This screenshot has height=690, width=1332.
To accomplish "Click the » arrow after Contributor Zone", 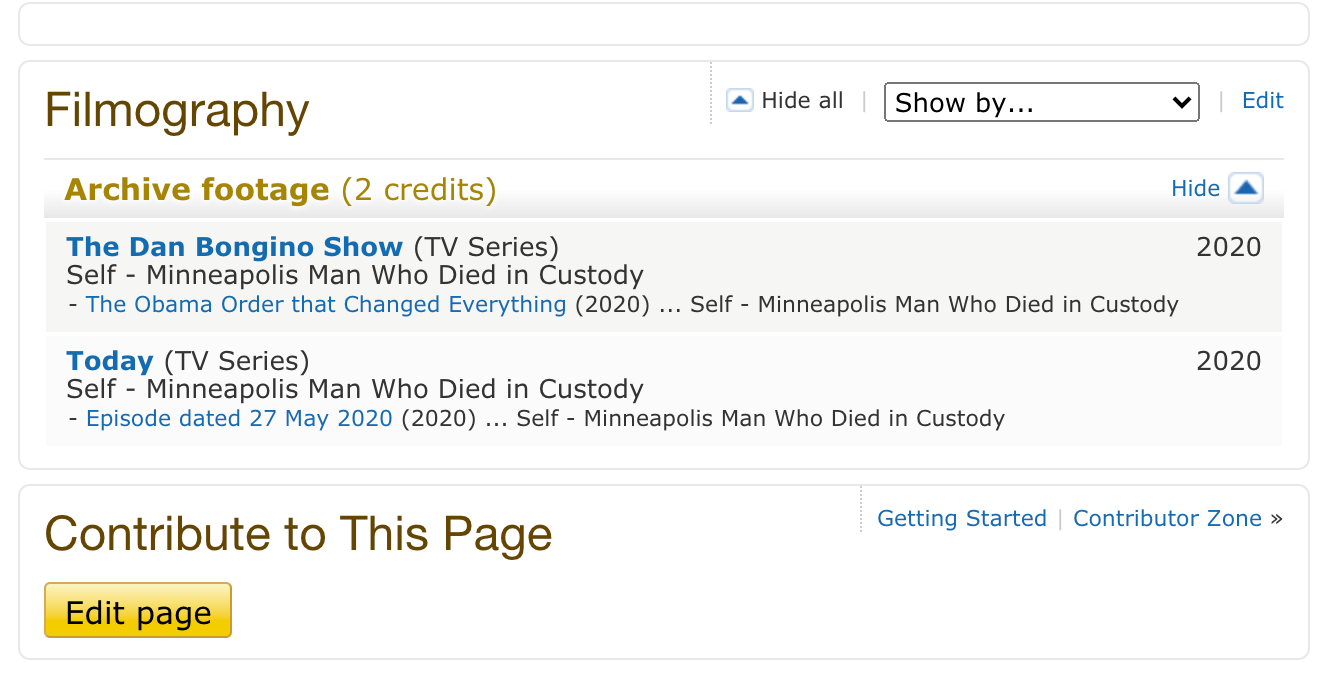I will pos(1276,519).
